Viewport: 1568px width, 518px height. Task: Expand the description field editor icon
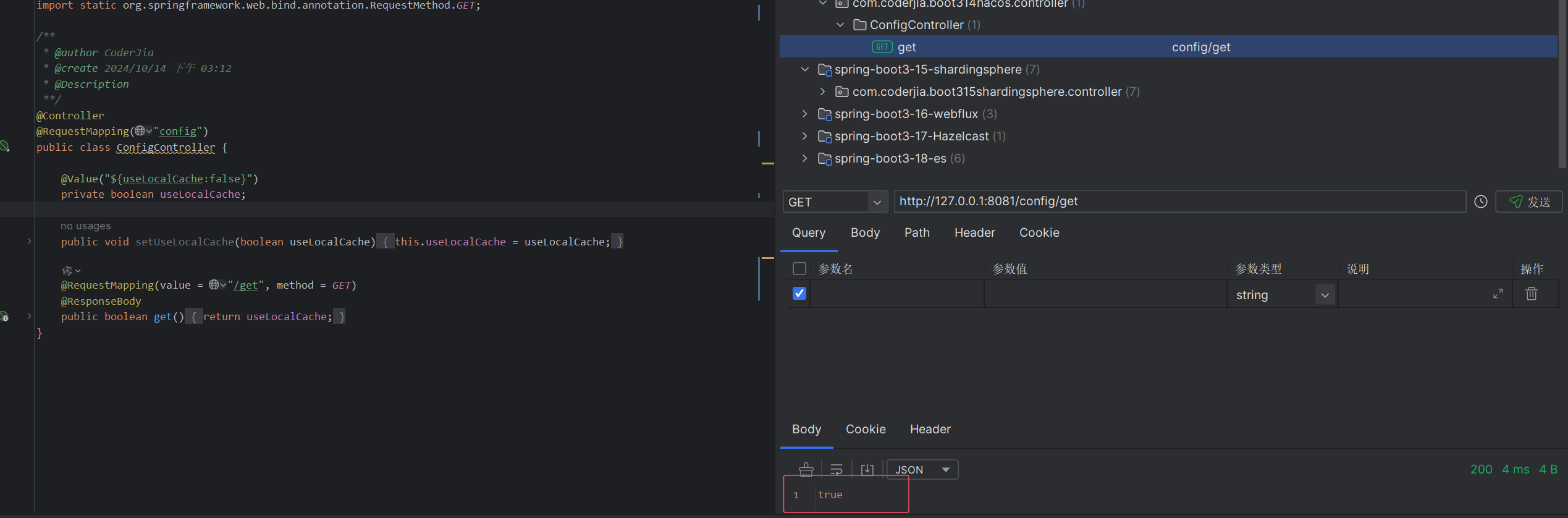(1498, 294)
